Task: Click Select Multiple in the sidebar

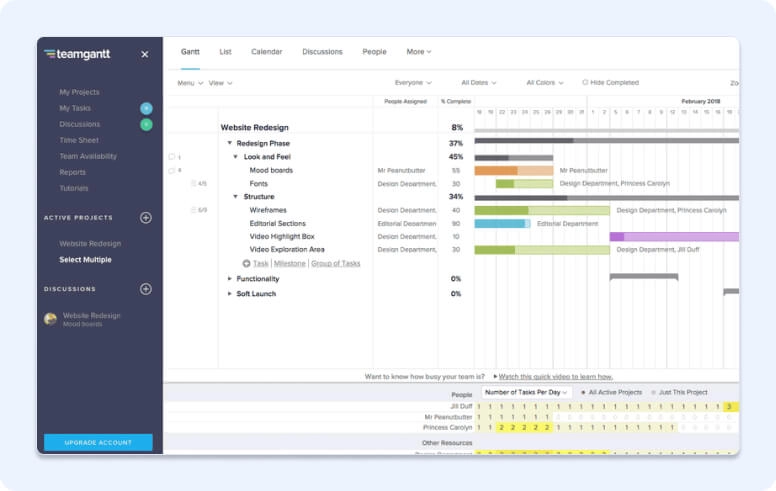Action: [x=85, y=260]
